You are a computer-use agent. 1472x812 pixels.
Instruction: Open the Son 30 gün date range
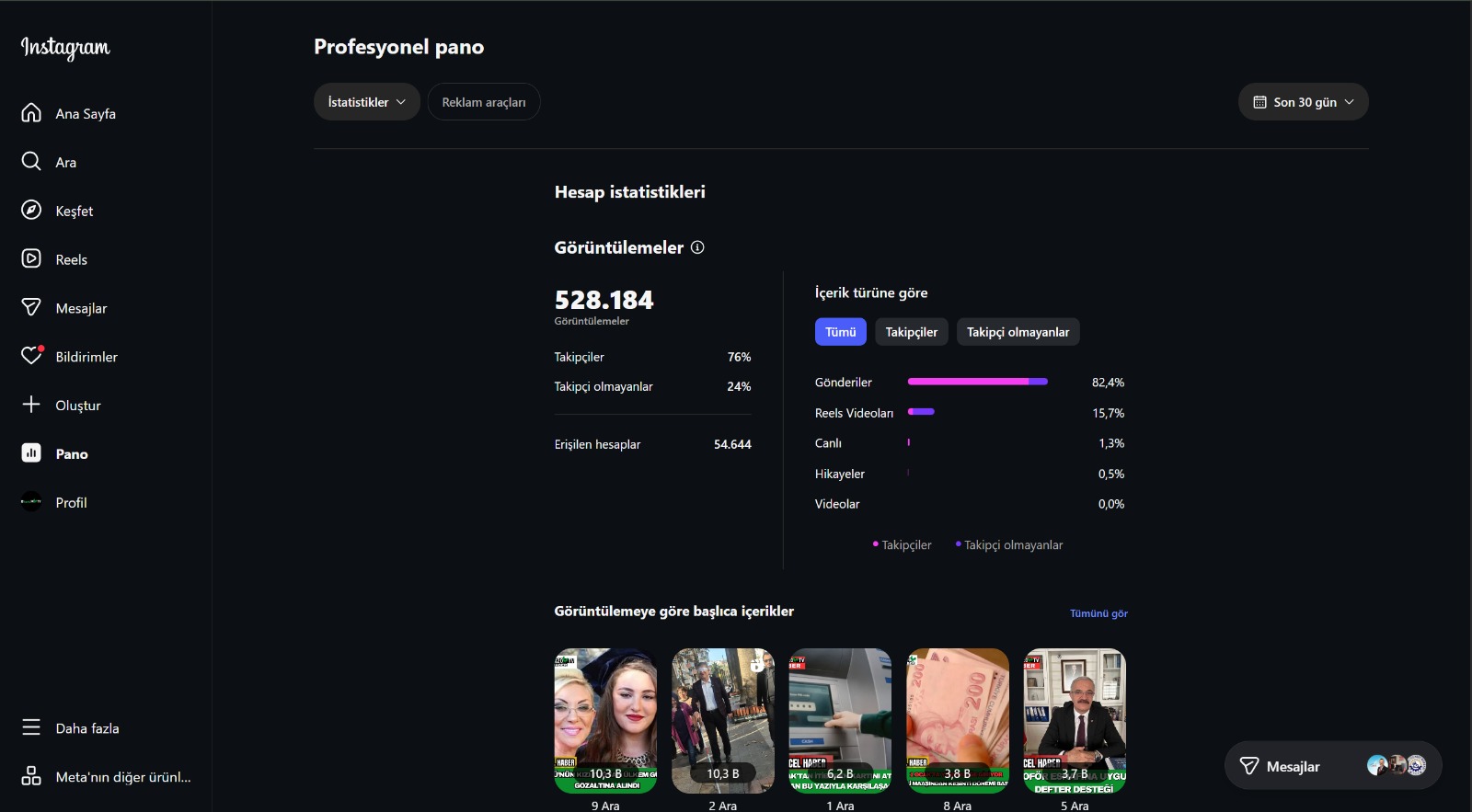coord(1303,102)
